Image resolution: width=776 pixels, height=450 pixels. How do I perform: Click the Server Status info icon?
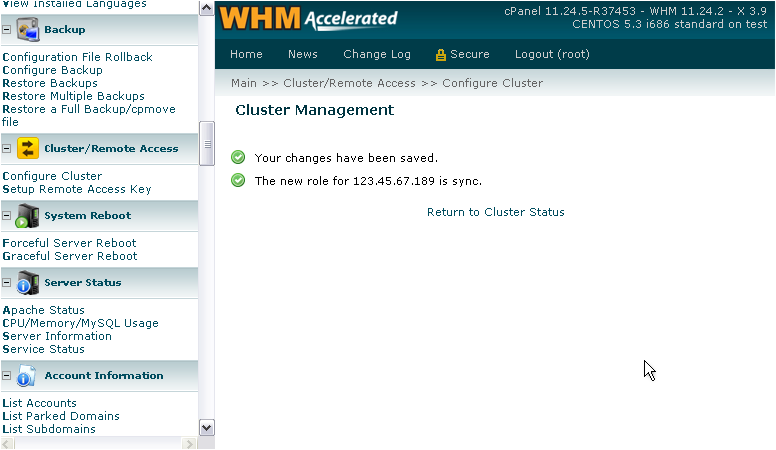point(28,283)
